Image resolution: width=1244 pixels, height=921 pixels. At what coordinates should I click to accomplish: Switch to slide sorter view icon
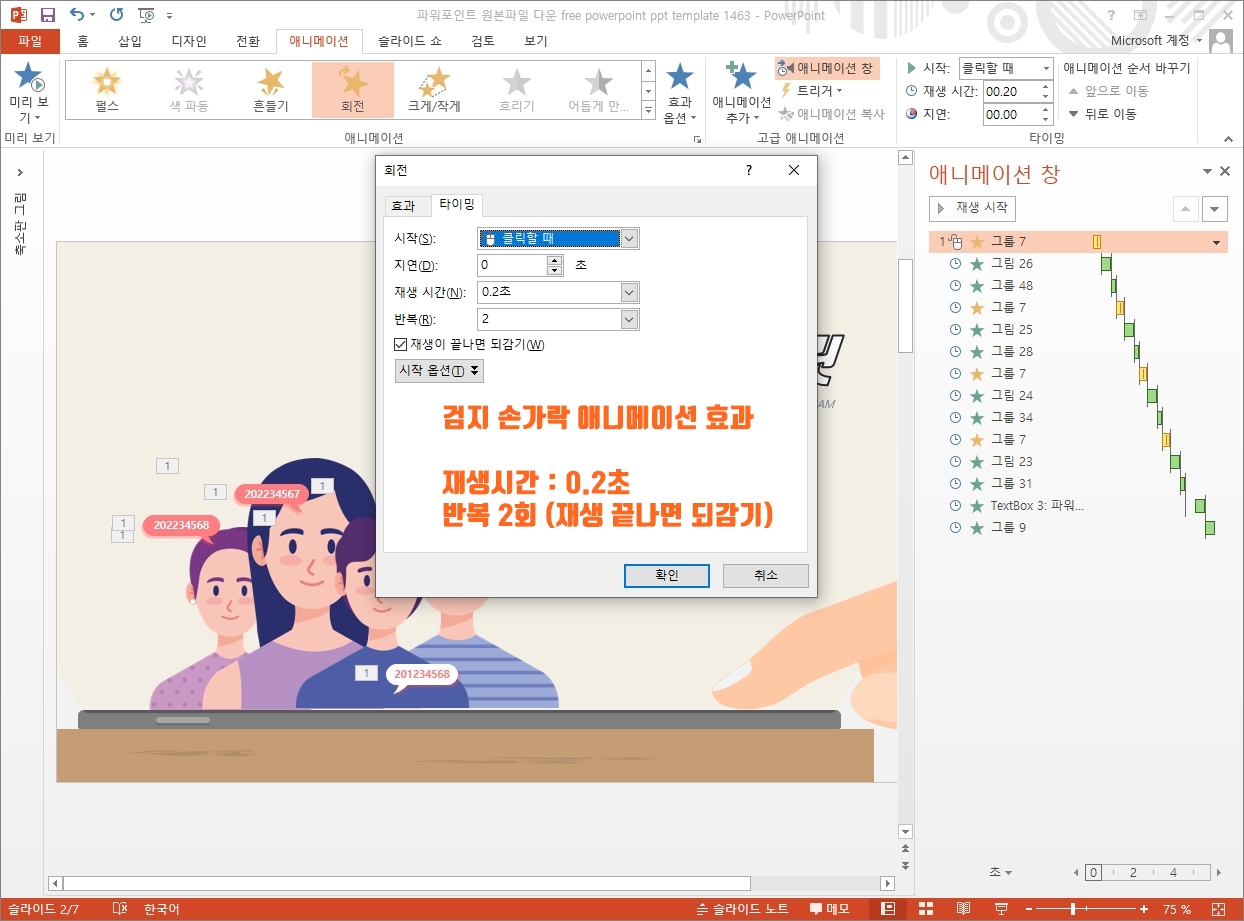pos(926,909)
